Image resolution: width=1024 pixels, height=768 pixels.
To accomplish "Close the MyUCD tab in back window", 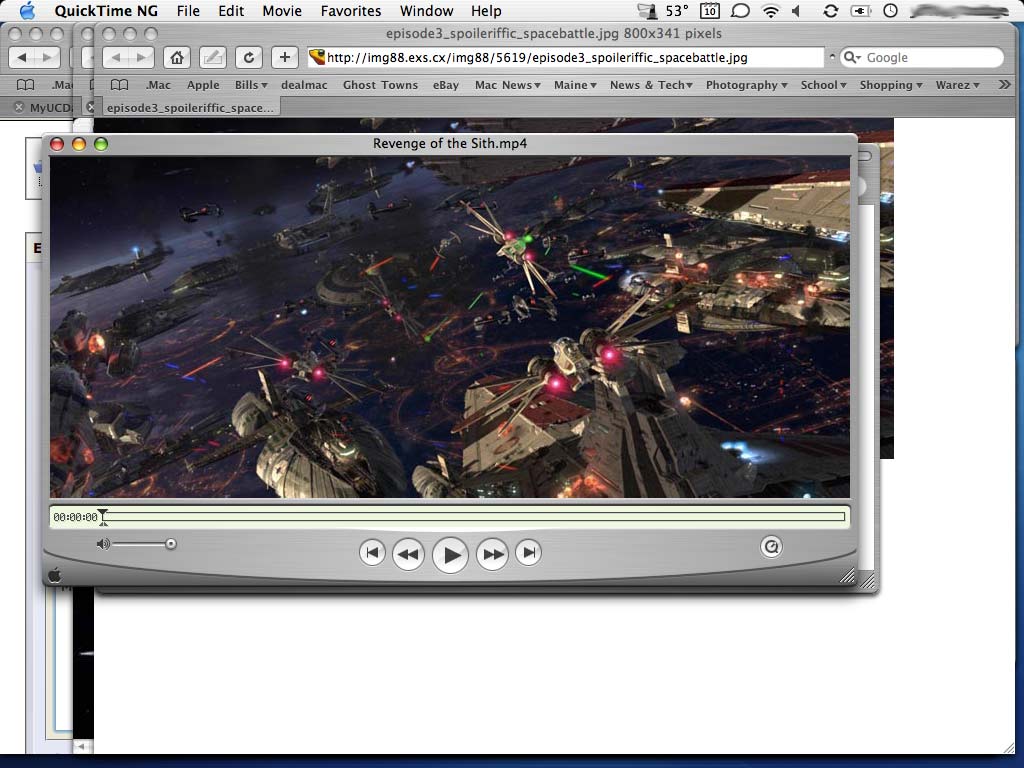I will 19,108.
